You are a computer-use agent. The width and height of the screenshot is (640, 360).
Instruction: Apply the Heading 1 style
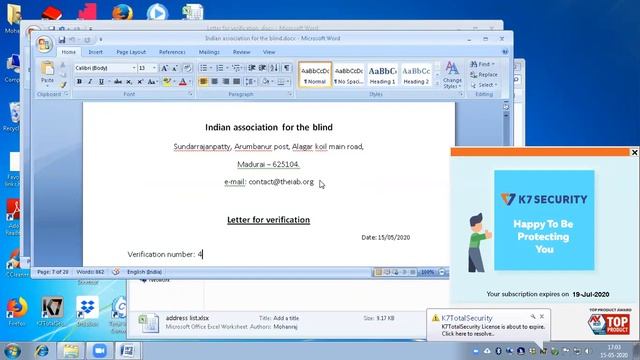(x=382, y=75)
